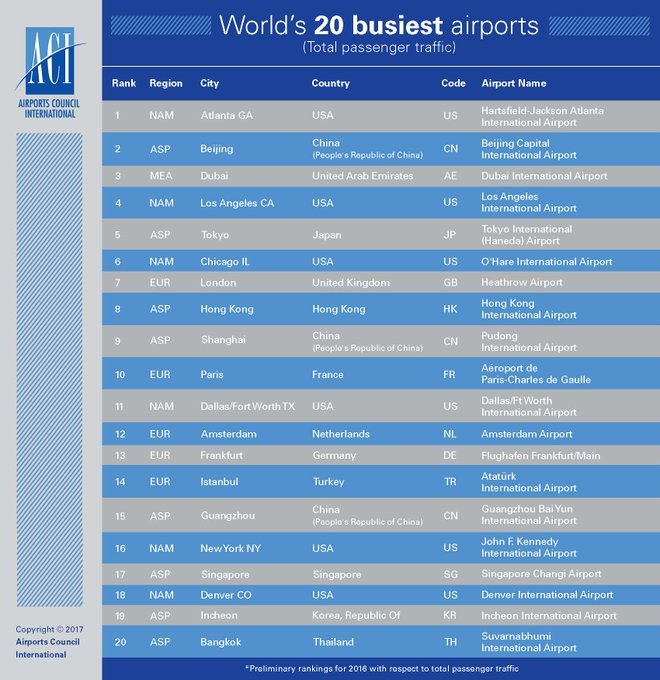Click the 'Beijing' city cell
The width and height of the screenshot is (660, 680).
[216, 149]
